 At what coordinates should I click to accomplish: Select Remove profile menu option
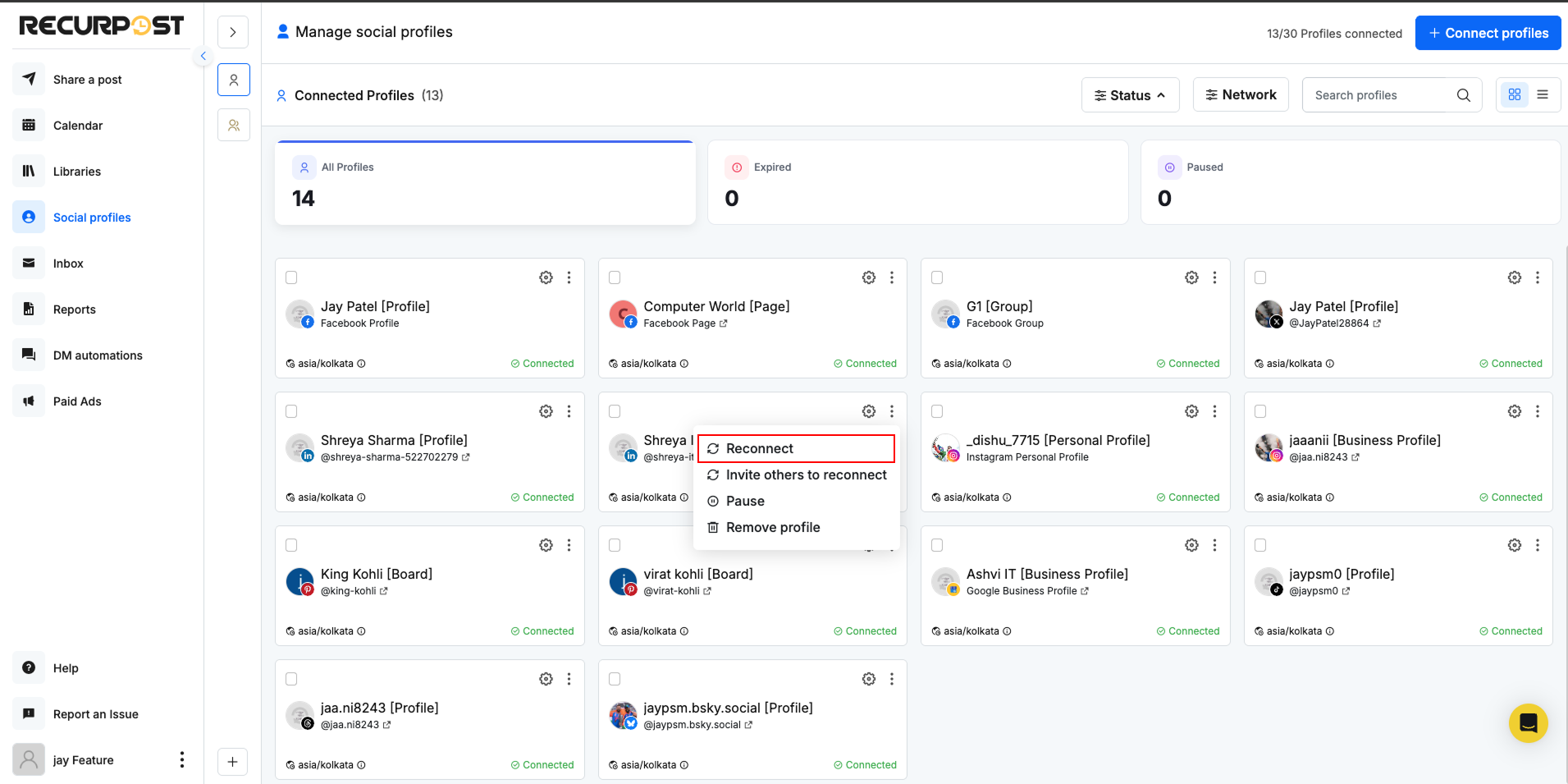796,527
